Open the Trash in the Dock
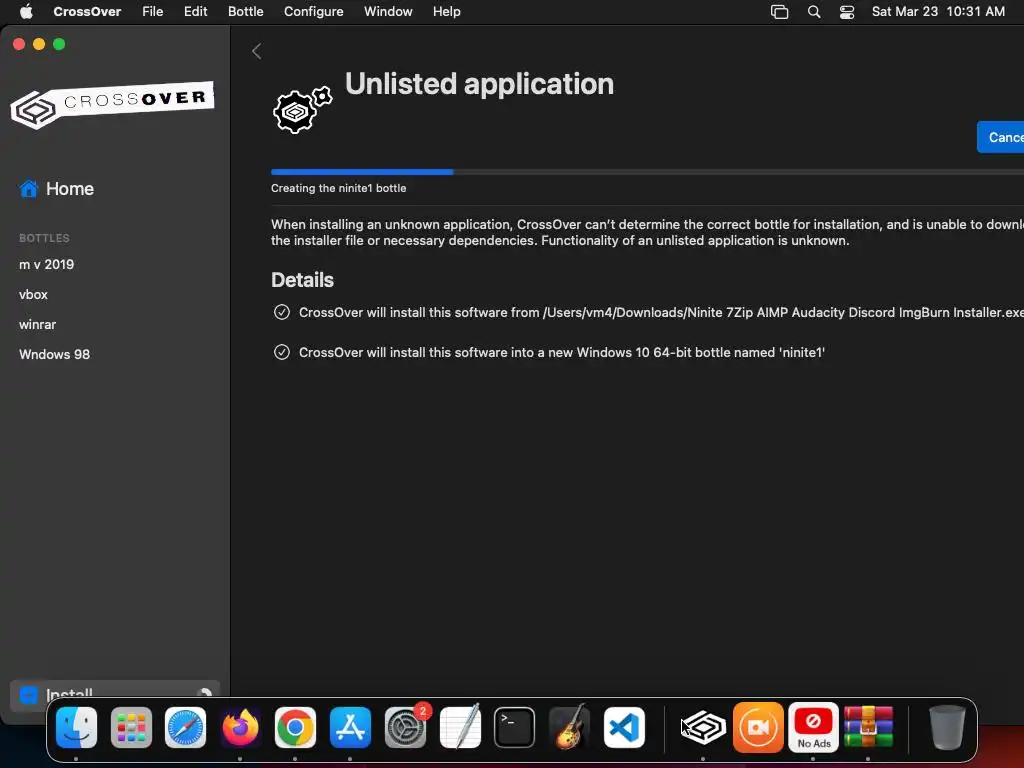Viewport: 1024px width, 768px height. (947, 728)
